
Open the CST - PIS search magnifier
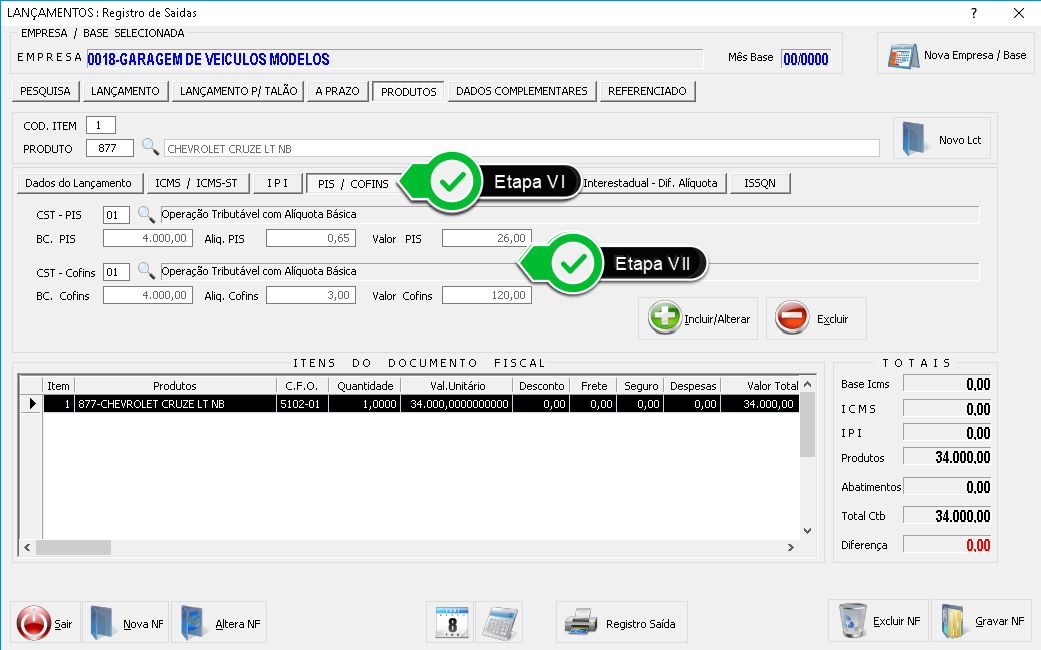pos(146,214)
